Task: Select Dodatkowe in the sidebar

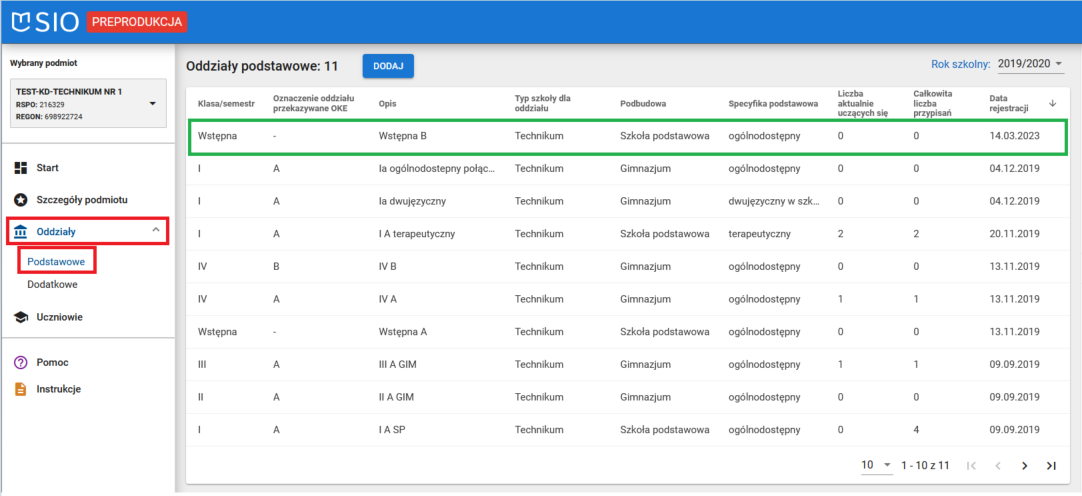Action: pyautogui.click(x=52, y=284)
